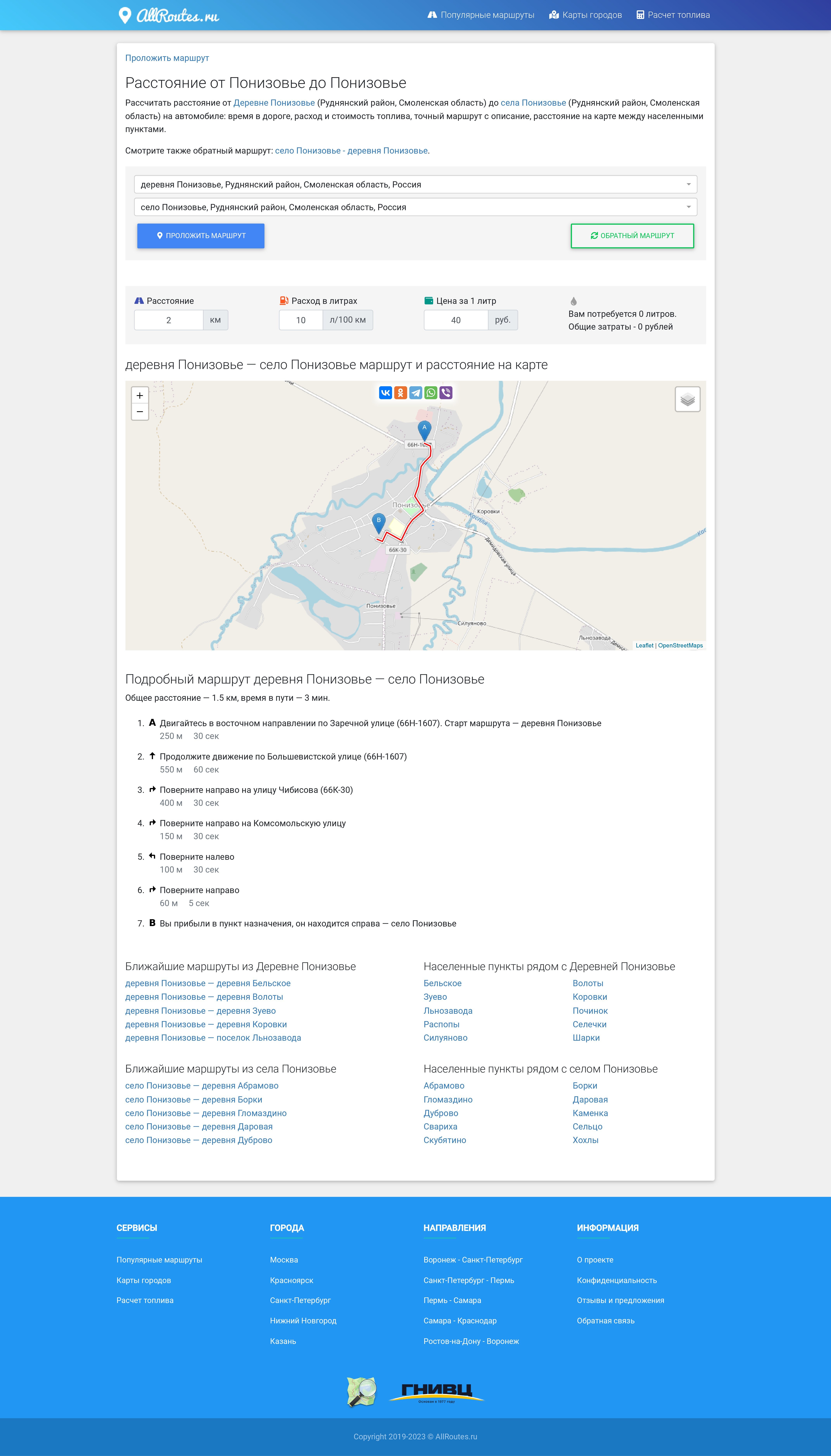Open footer Карты городов link
Screen dimensions: 831x1456
tap(144, 1280)
